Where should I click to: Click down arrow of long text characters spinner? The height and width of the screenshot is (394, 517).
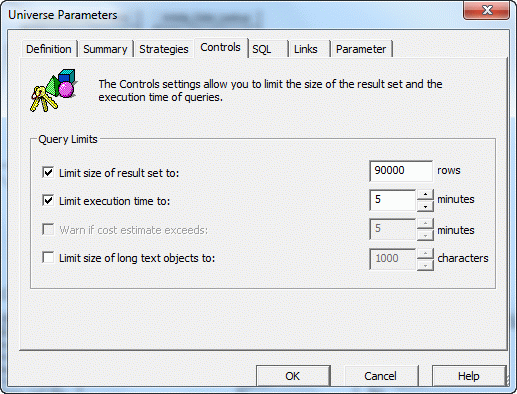click(425, 265)
